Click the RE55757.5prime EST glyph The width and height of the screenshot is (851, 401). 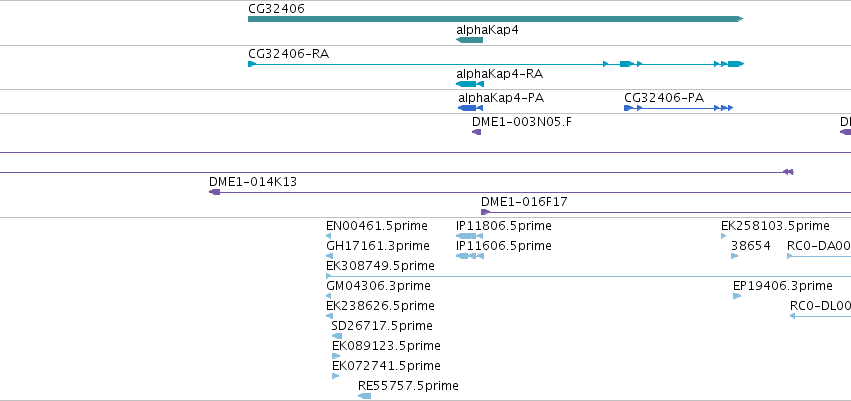click(365, 396)
